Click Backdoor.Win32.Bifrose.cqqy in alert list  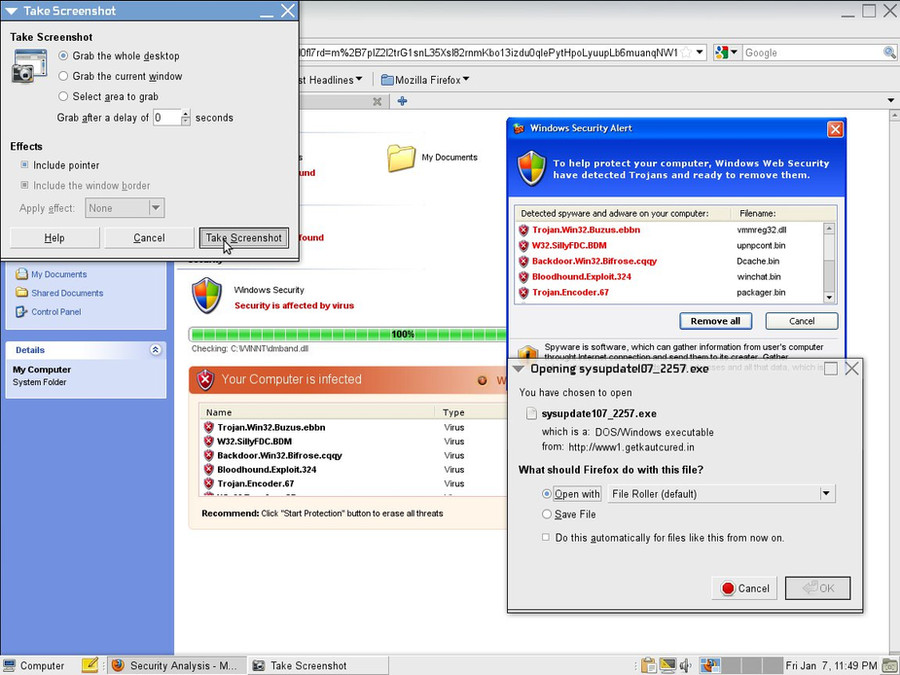coord(594,261)
